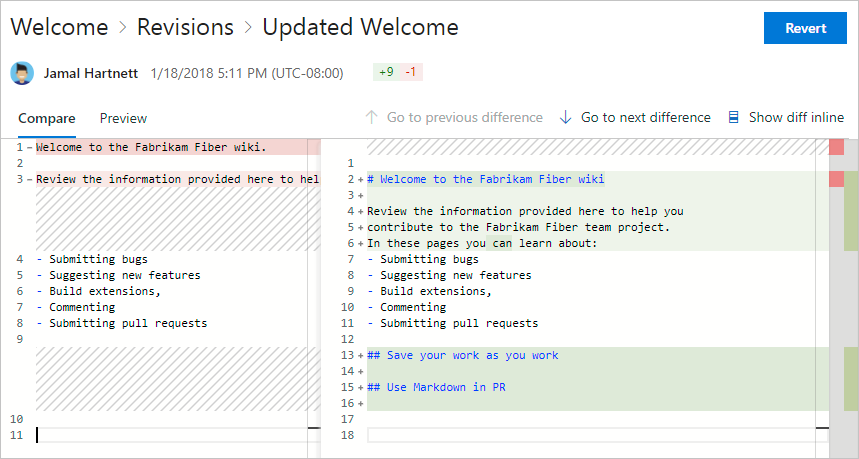Click added line 'contribute to the Fabrikam Fiber team project.'
The width and height of the screenshot is (859, 459).
pyautogui.click(x=518, y=227)
